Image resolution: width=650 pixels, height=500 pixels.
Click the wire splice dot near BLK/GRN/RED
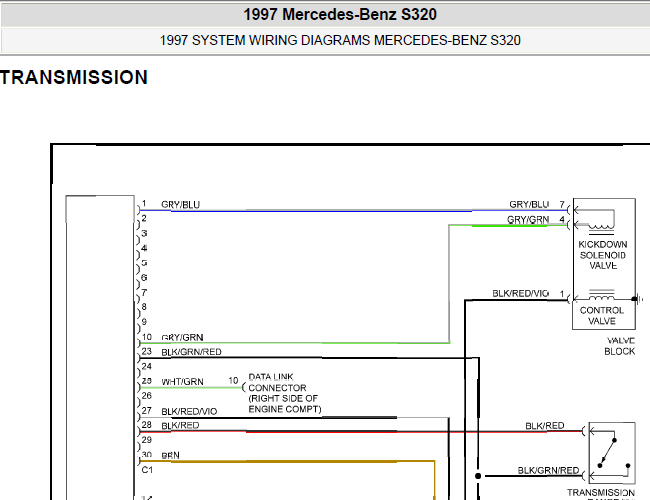point(478,476)
